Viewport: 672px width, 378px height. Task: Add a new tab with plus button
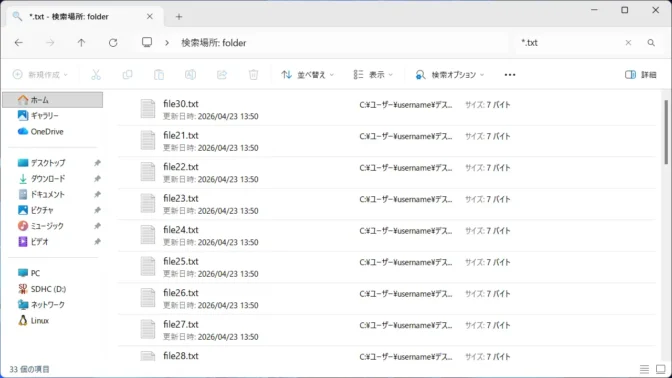tap(179, 17)
